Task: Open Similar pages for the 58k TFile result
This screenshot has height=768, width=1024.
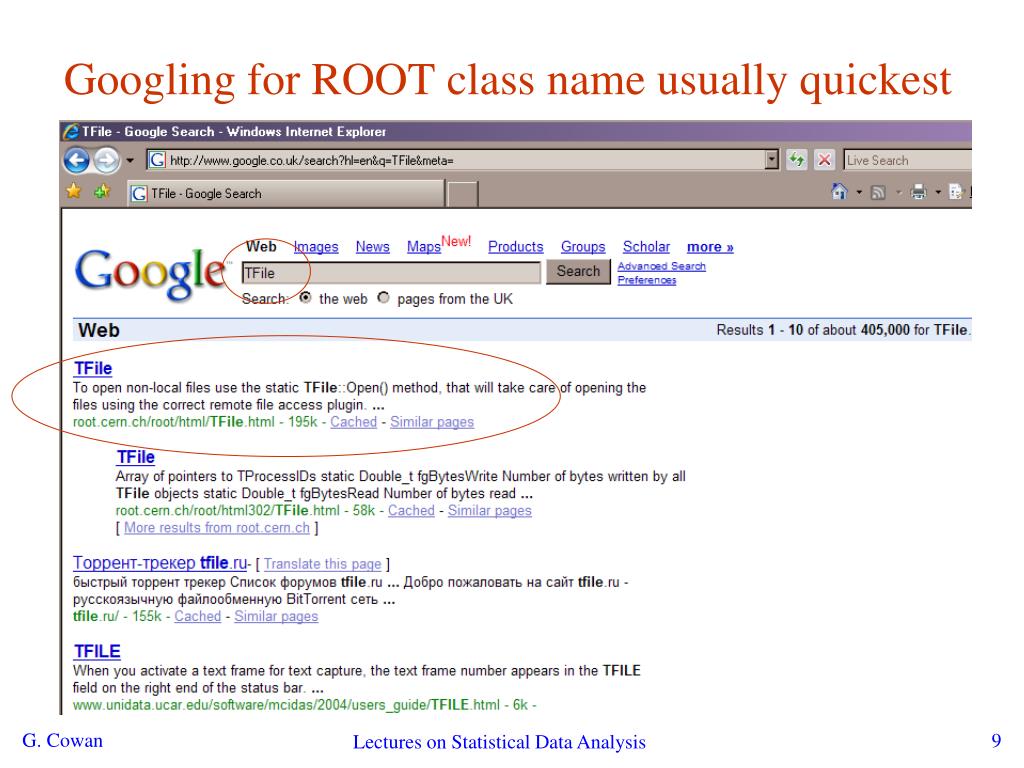Action: click(490, 511)
